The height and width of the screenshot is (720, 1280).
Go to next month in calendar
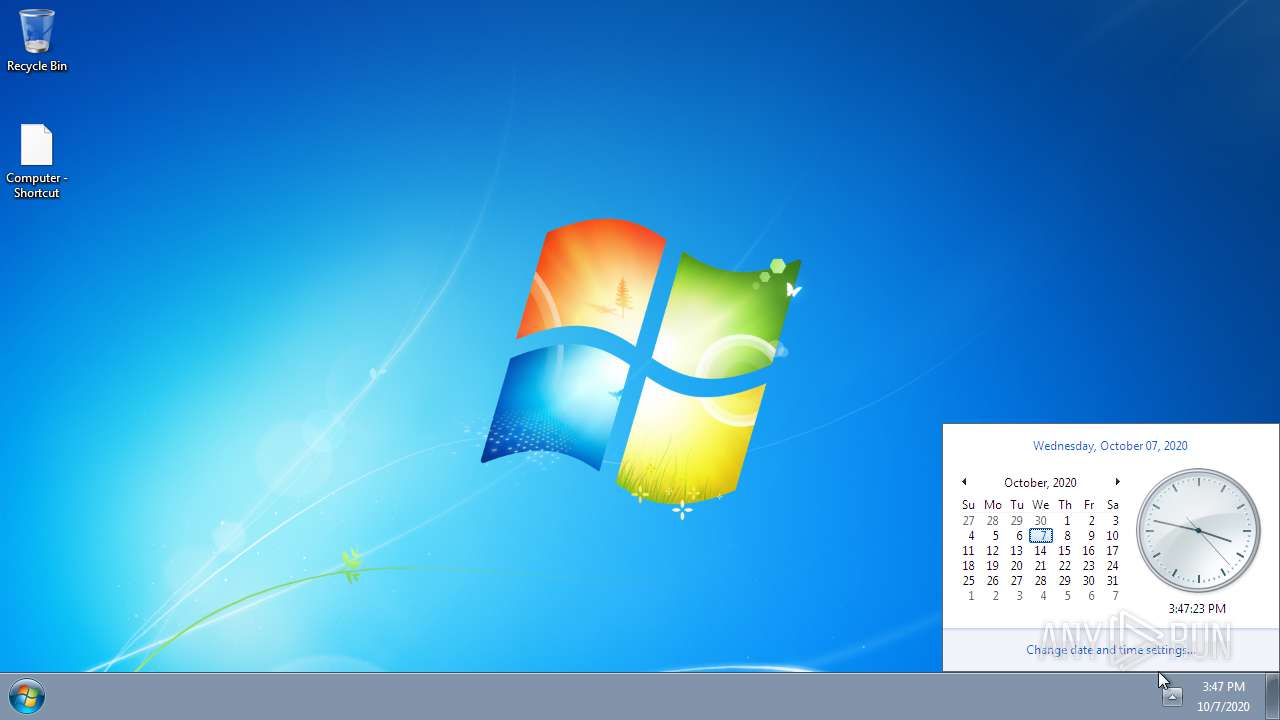click(1117, 482)
